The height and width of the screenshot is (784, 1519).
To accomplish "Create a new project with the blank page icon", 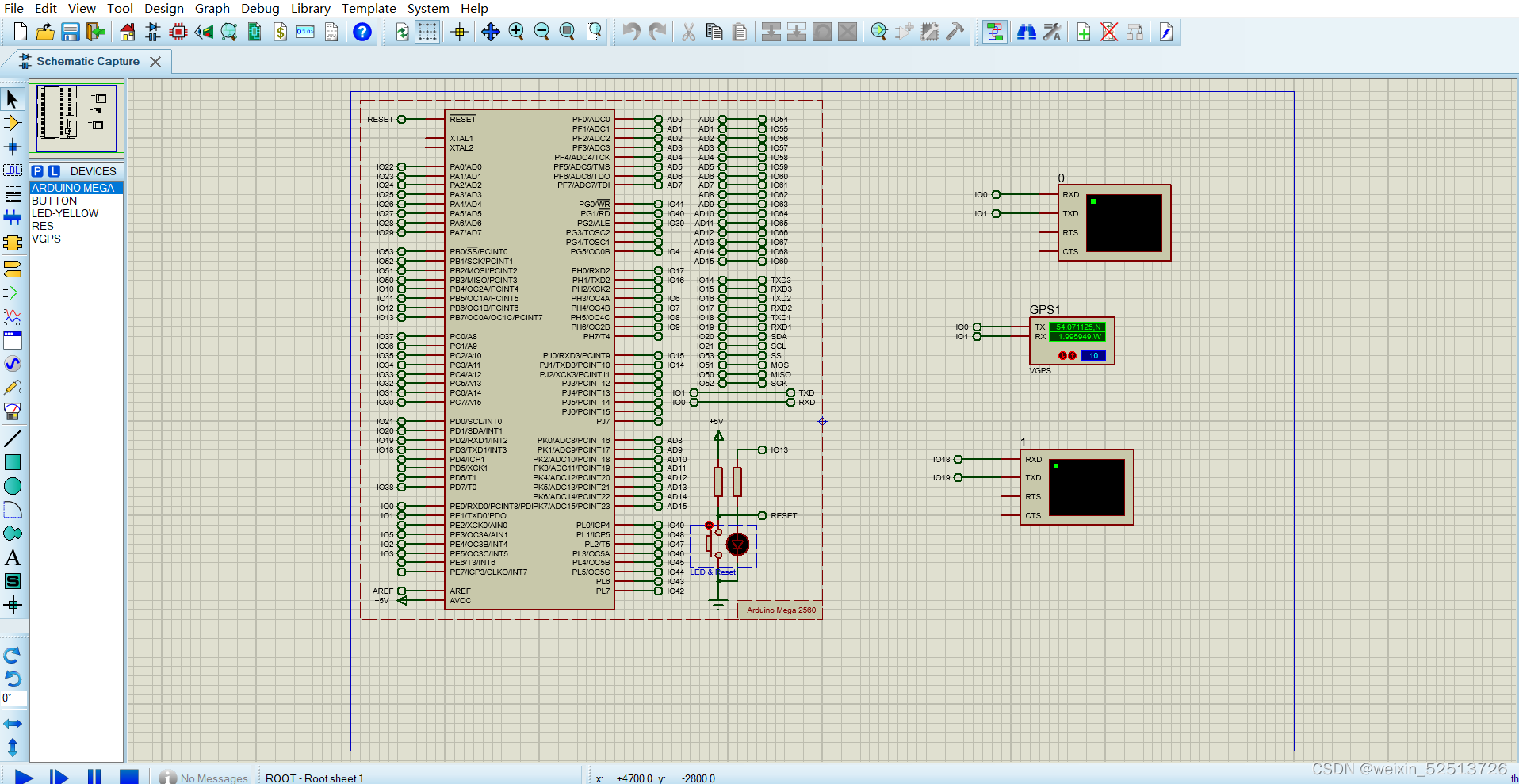I will (21, 32).
